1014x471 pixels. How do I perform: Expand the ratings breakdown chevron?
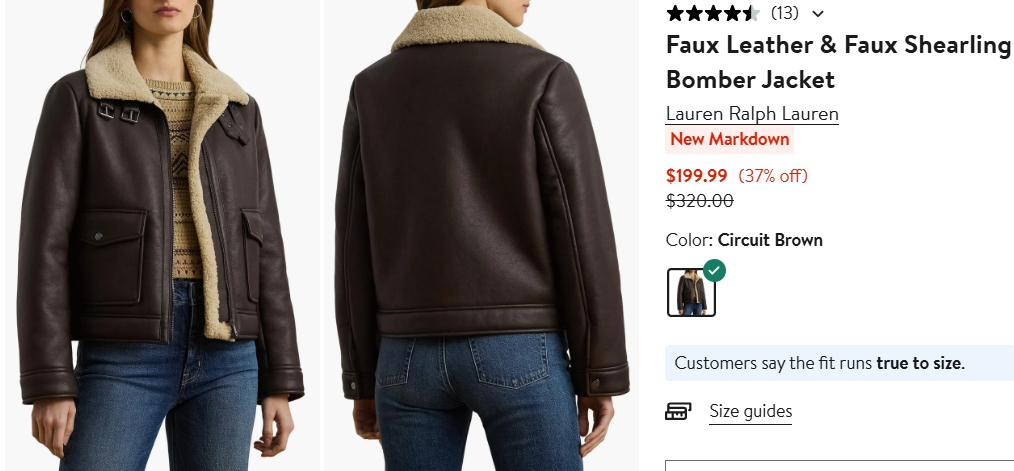817,14
